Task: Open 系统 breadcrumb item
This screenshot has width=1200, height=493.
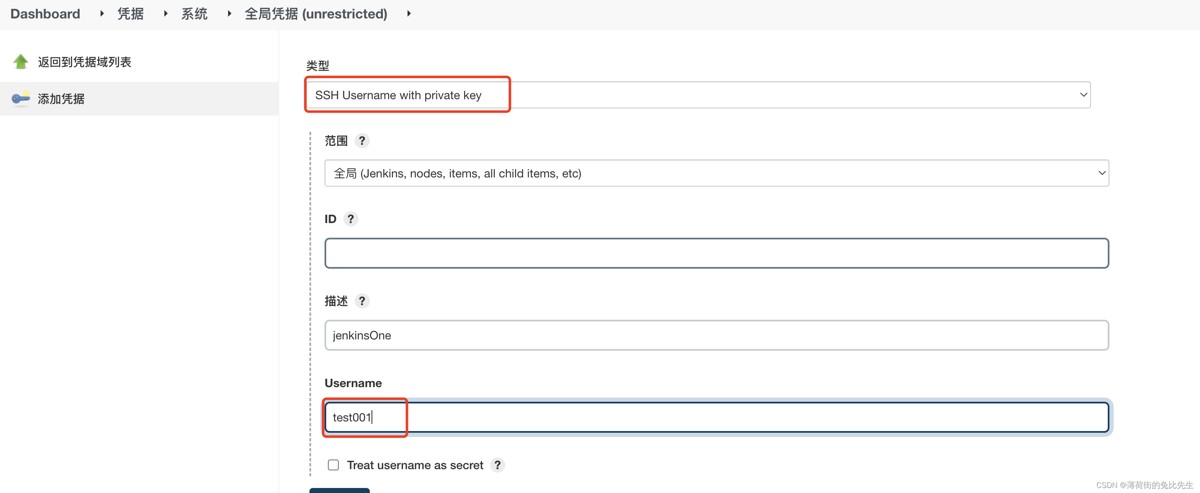Action: [x=194, y=14]
